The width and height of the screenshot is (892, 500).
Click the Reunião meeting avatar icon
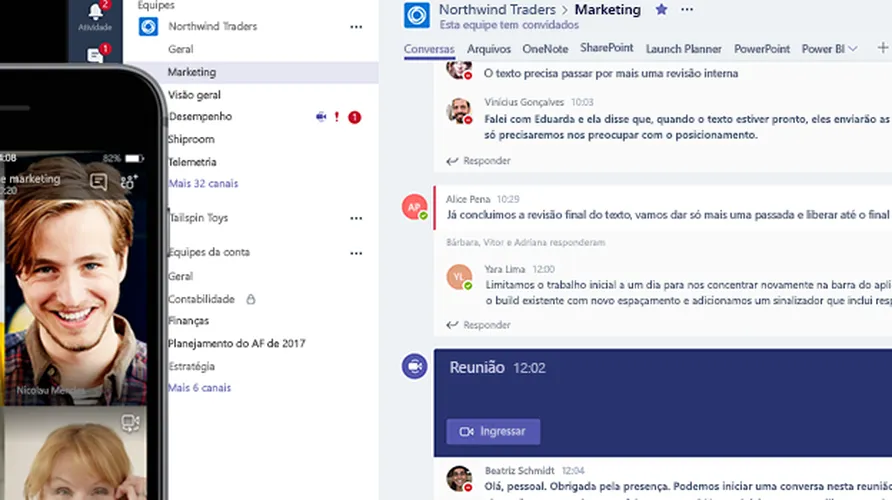click(x=415, y=366)
